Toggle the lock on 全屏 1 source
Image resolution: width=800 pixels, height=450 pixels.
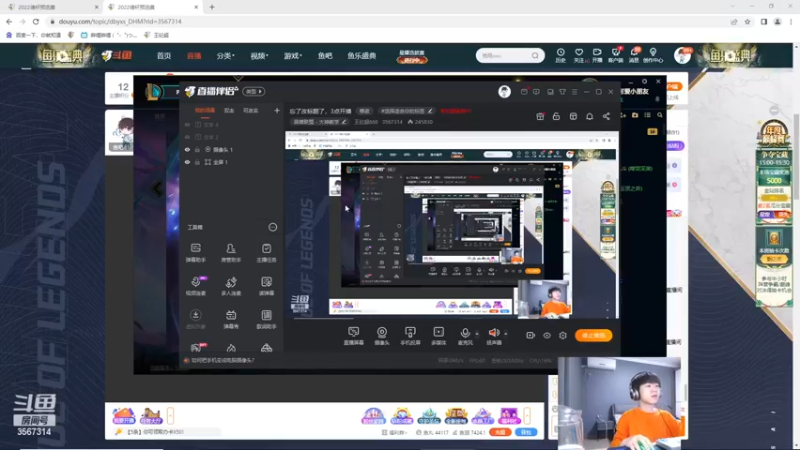[x=197, y=162]
